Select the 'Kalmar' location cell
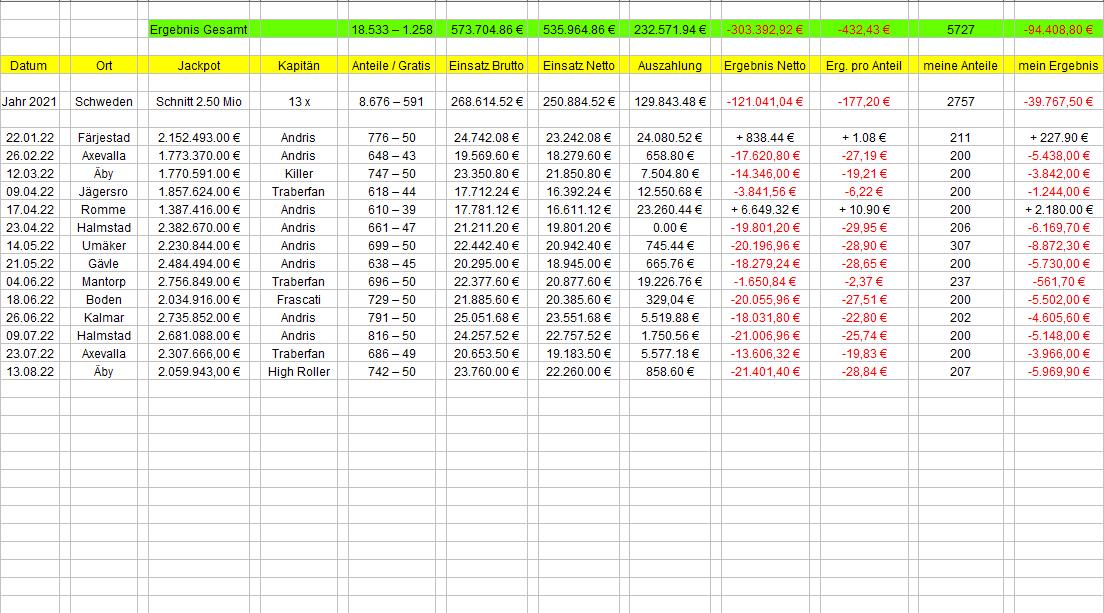 coord(104,317)
